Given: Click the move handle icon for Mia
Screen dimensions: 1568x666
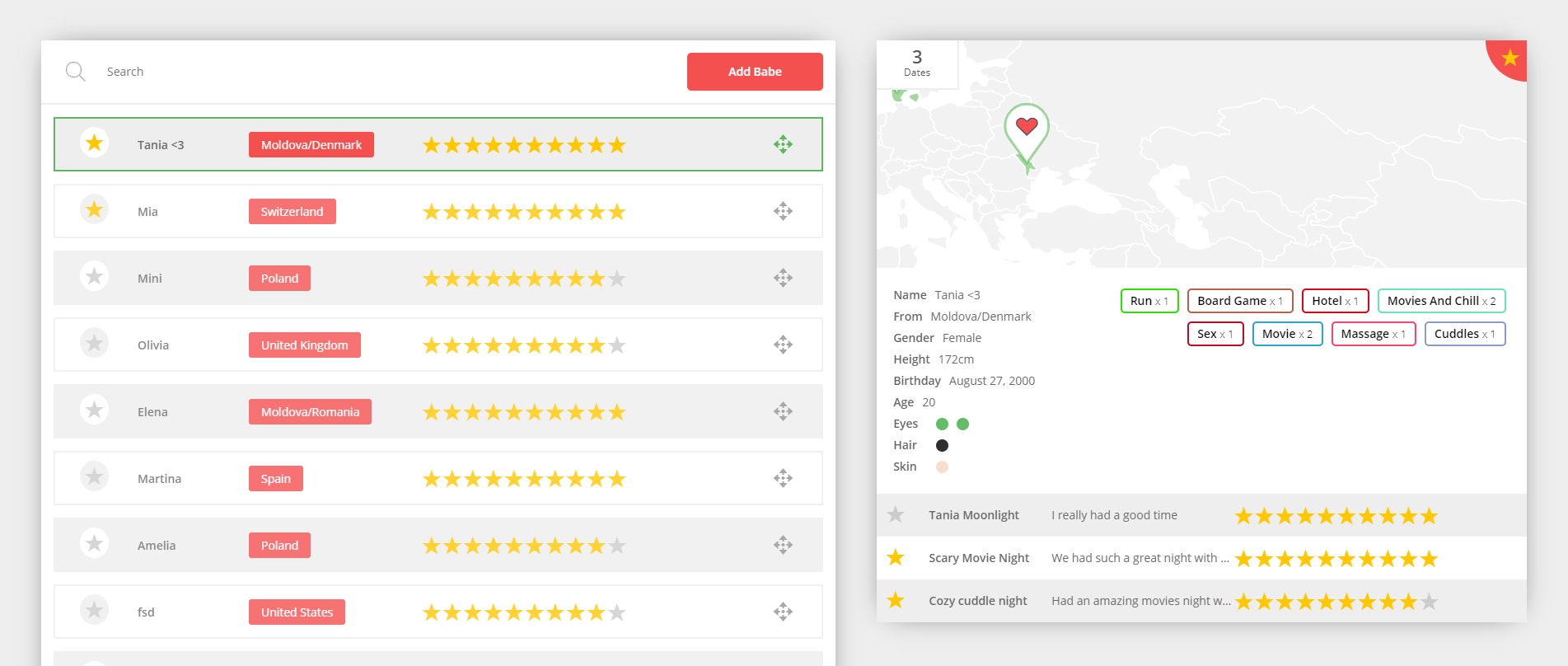Looking at the screenshot, I should coord(783,211).
